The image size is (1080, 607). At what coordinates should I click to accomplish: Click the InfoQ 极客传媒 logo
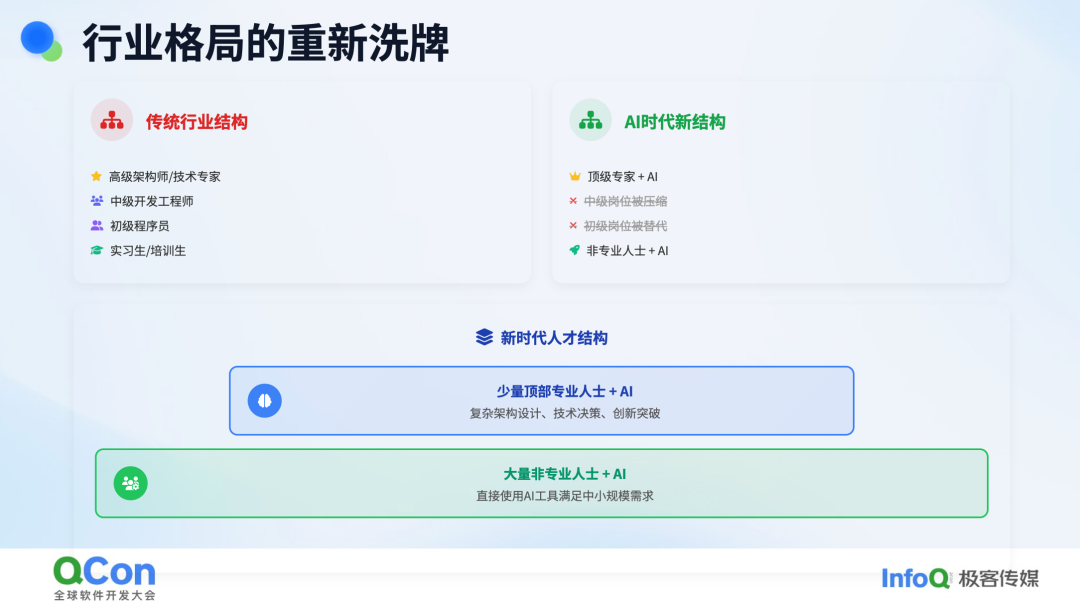click(960, 578)
